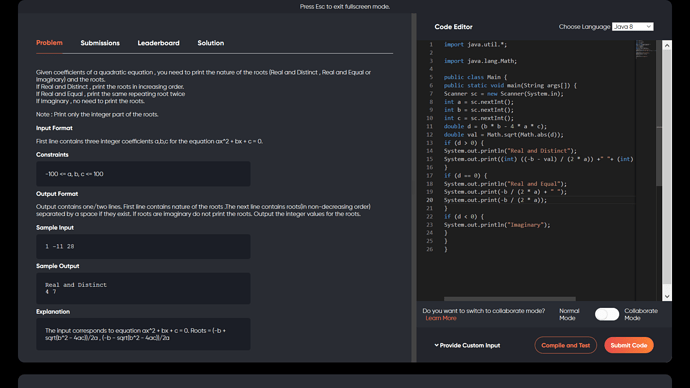Click the code minimap preview
This screenshot has height=388, width=690.
click(x=645, y=49)
